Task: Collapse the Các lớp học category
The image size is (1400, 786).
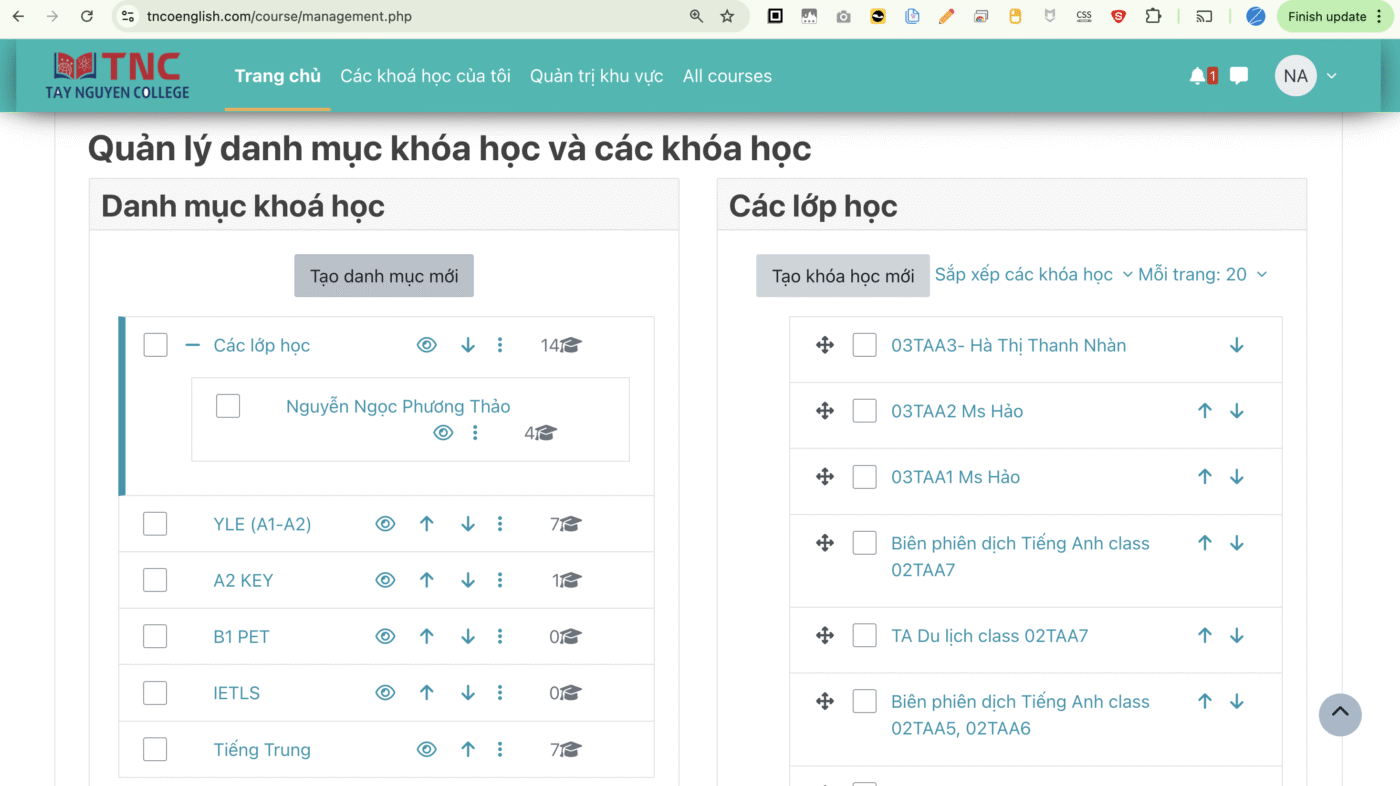Action: pos(193,346)
